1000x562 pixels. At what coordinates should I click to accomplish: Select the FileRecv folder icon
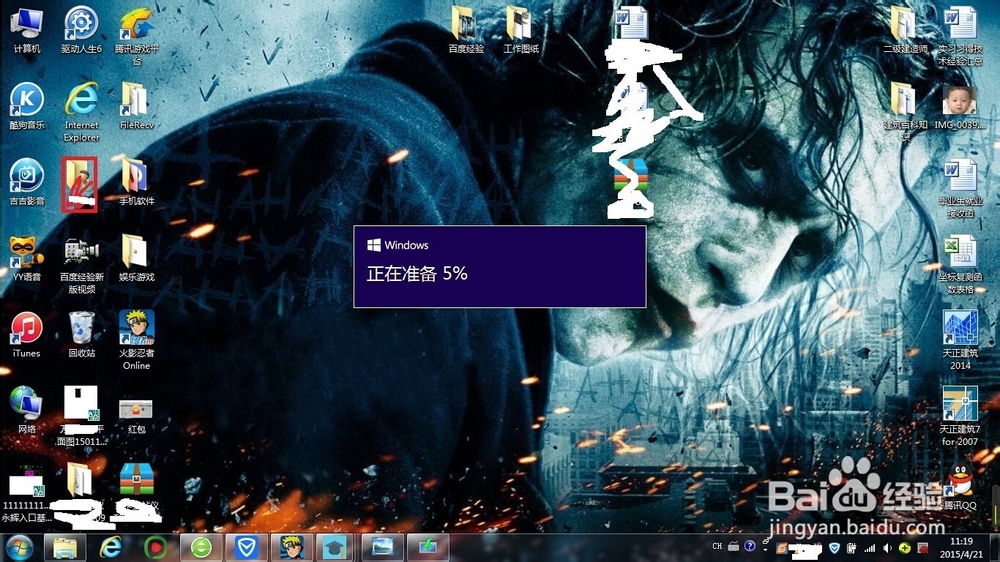pos(136,106)
